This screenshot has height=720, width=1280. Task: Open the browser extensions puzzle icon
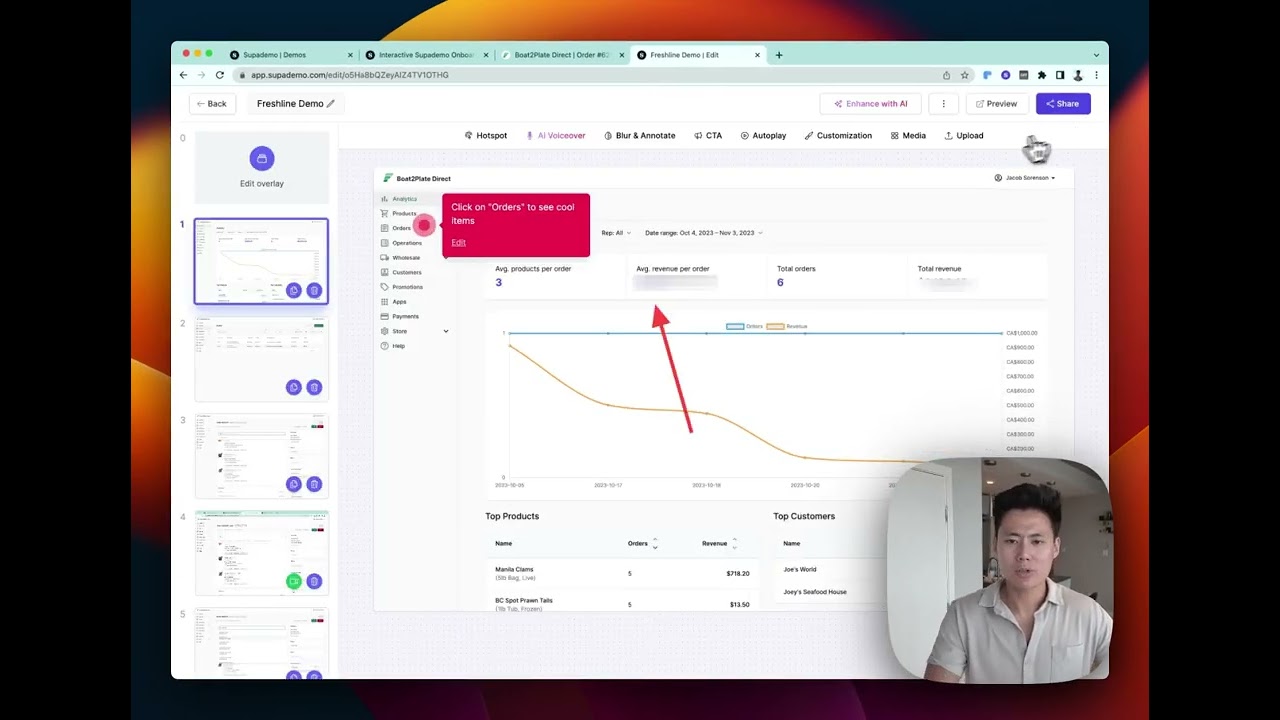click(1042, 75)
